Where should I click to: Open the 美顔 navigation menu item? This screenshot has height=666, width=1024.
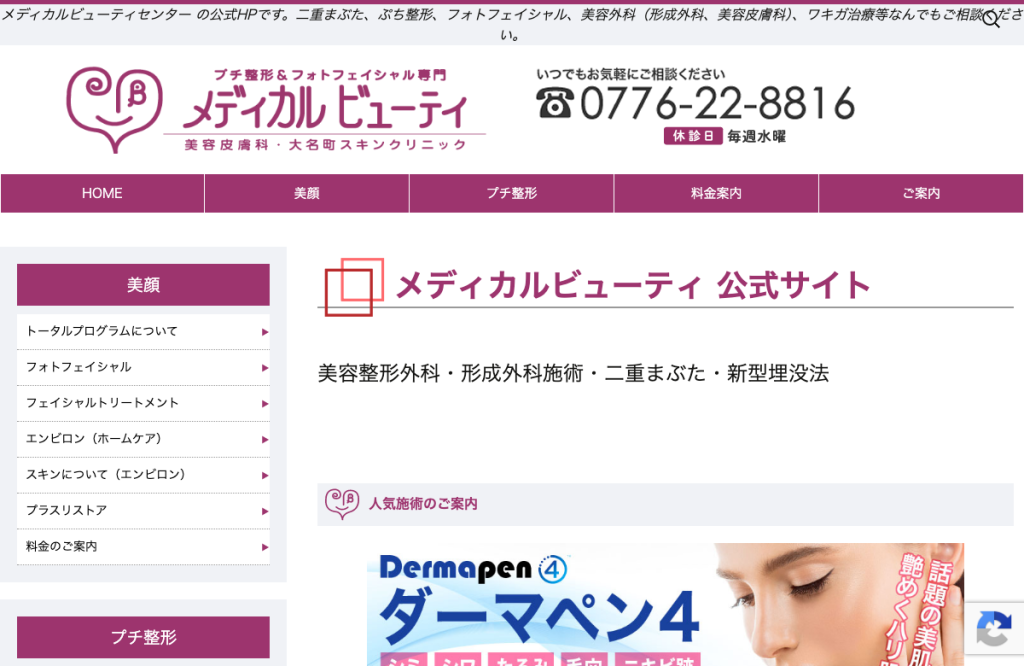click(x=307, y=193)
